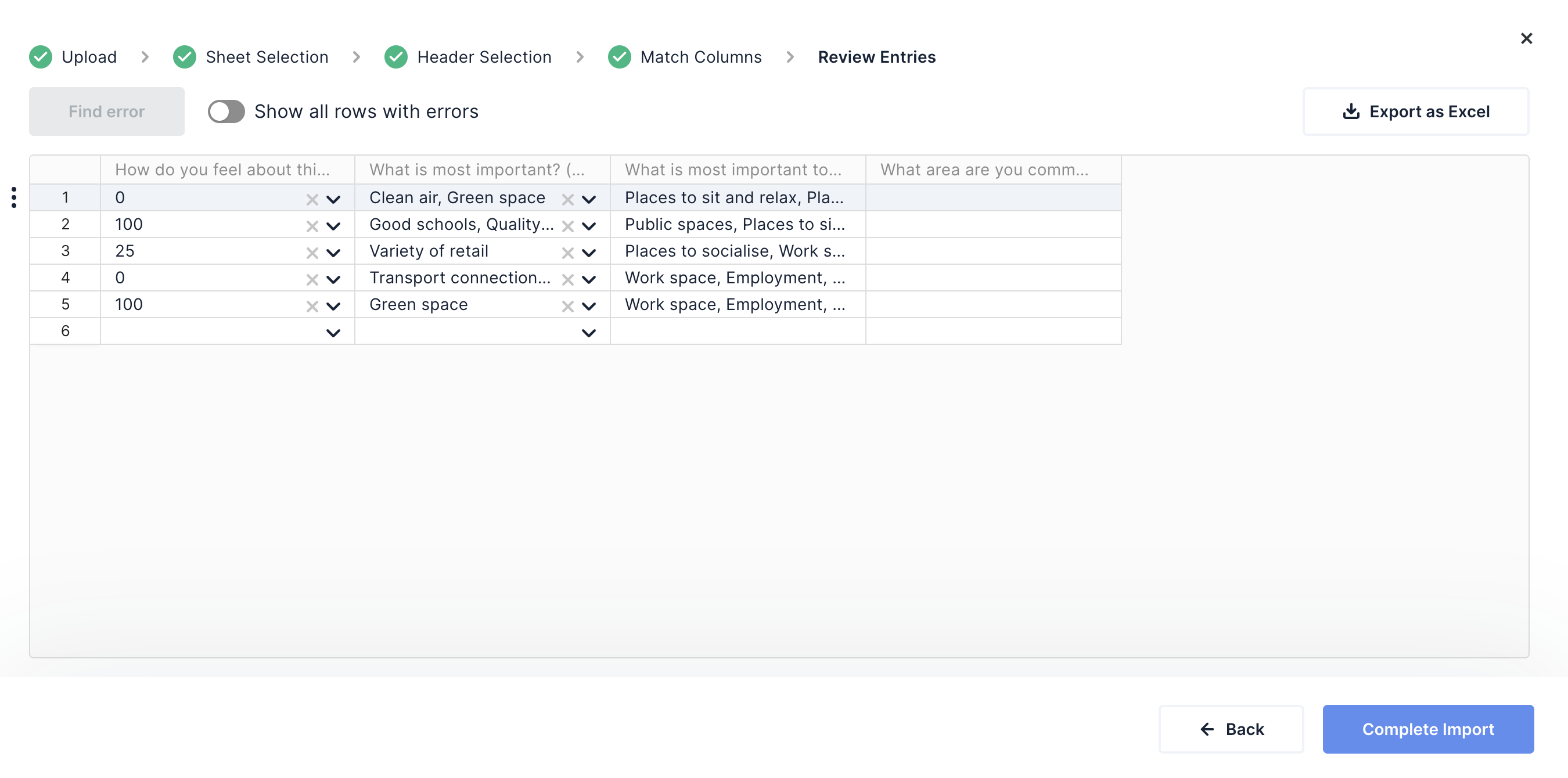Clear the 'Green space' selection in row 5

567,306
